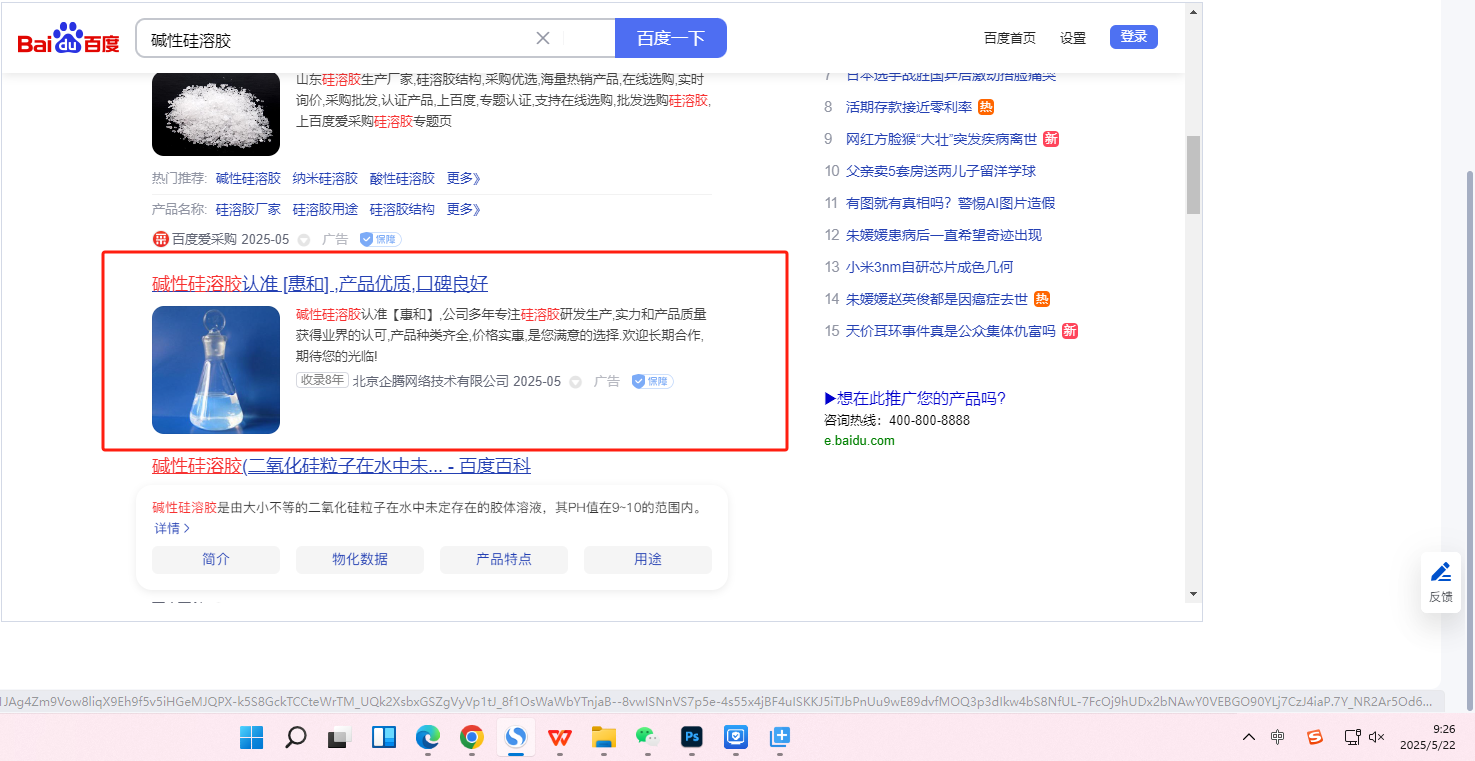Select the 产品特点 tab
Image resolution: width=1475 pixels, height=761 pixels.
pos(504,560)
